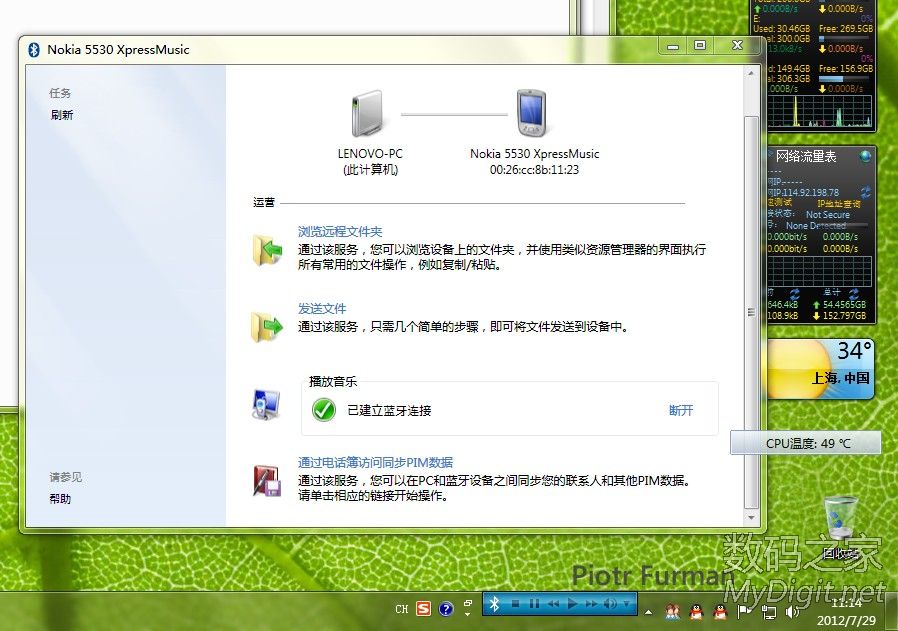Click 刷新 in the task pane
898x631 pixels.
(x=62, y=115)
